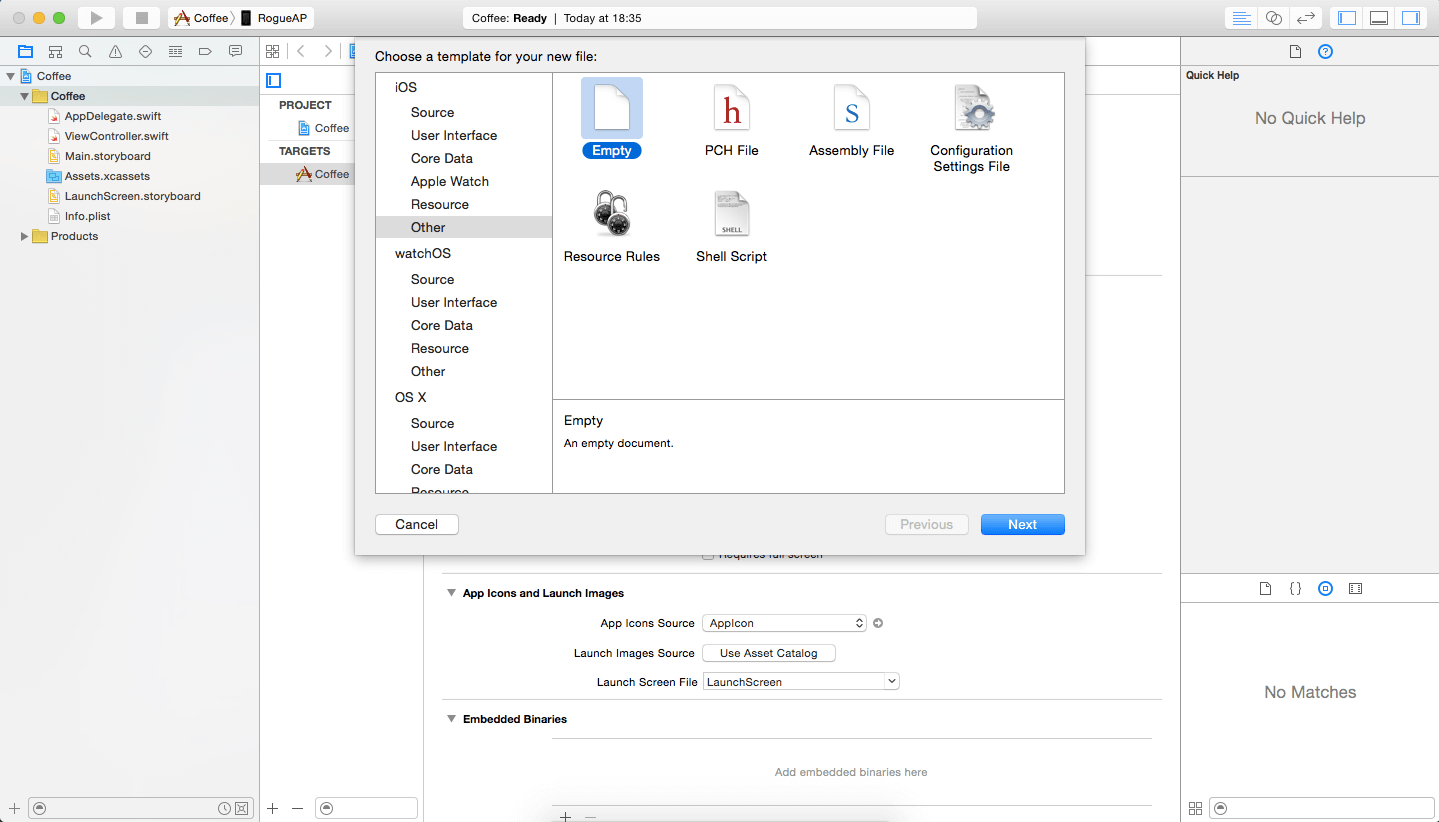Open AppDelegate.swift in navigator
Image resolution: width=1439 pixels, height=822 pixels.
(x=113, y=116)
